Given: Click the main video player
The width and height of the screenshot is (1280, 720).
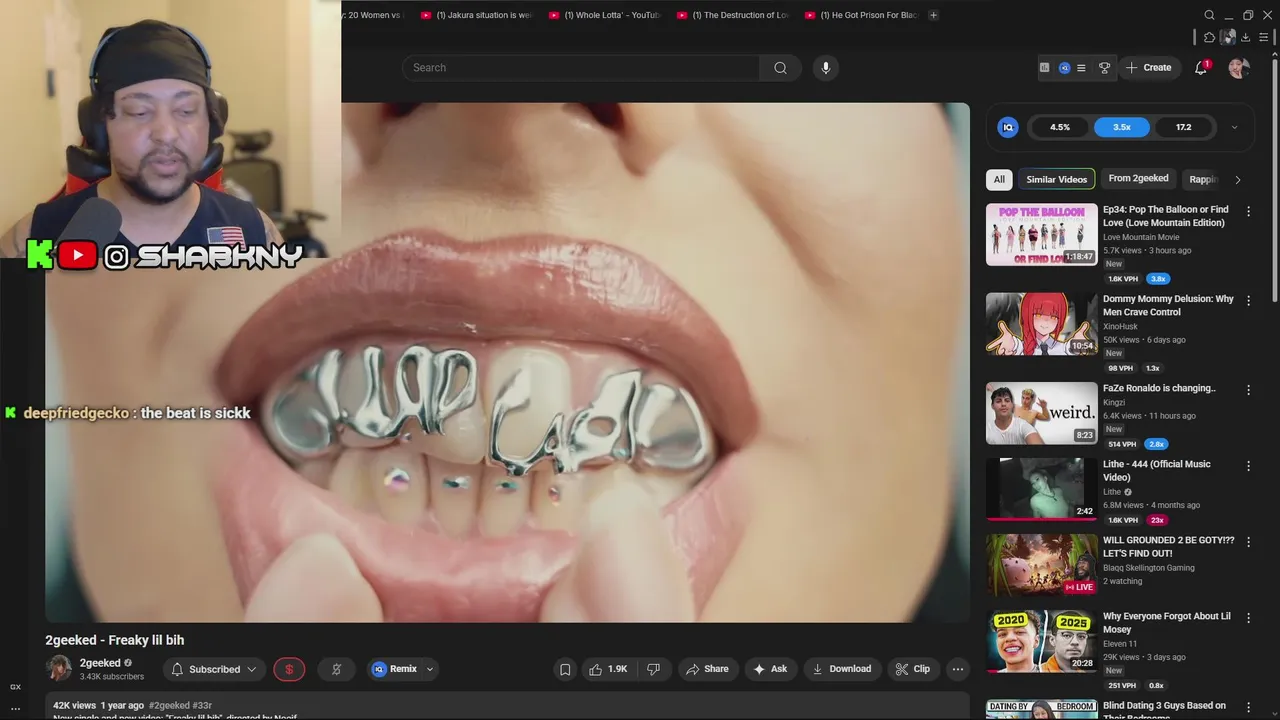Looking at the screenshot, I should pos(507,362).
